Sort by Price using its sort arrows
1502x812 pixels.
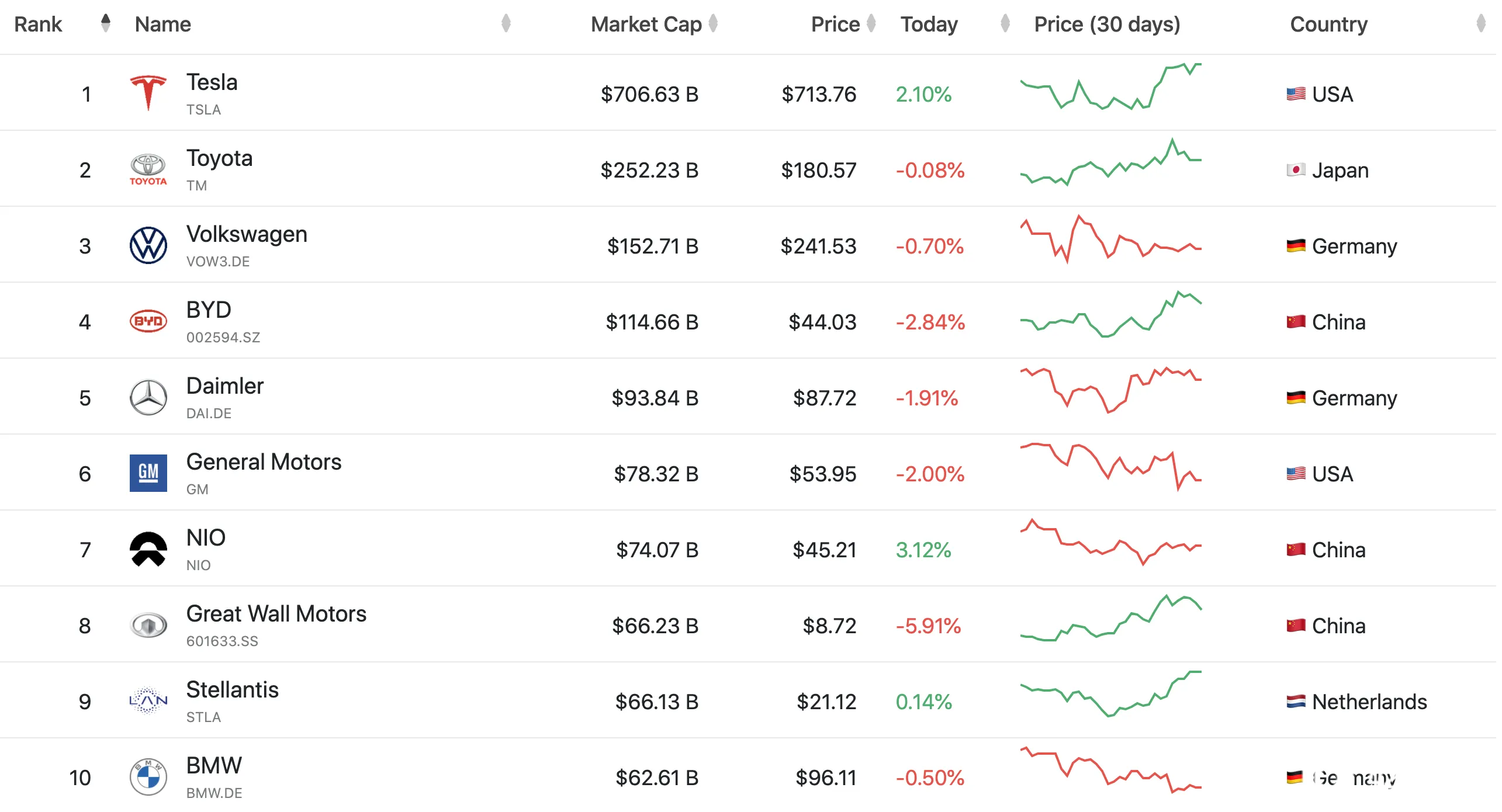click(x=871, y=23)
